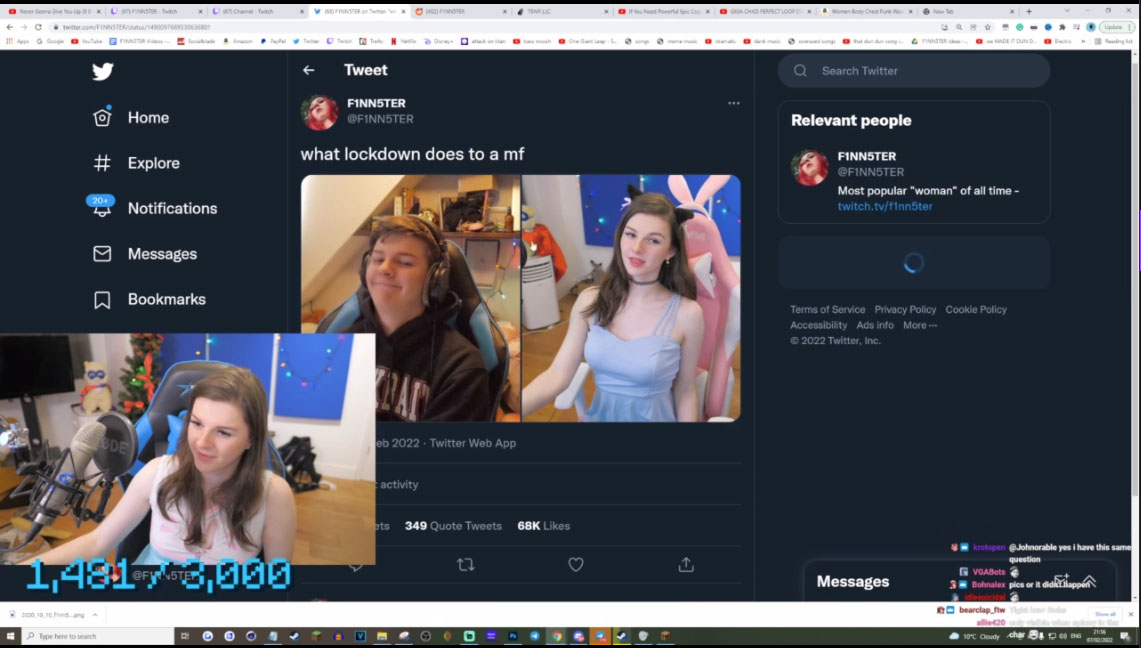1141x648 pixels.
Task: Open the Chrome extensions puzzle icon
Action: tap(1062, 27)
